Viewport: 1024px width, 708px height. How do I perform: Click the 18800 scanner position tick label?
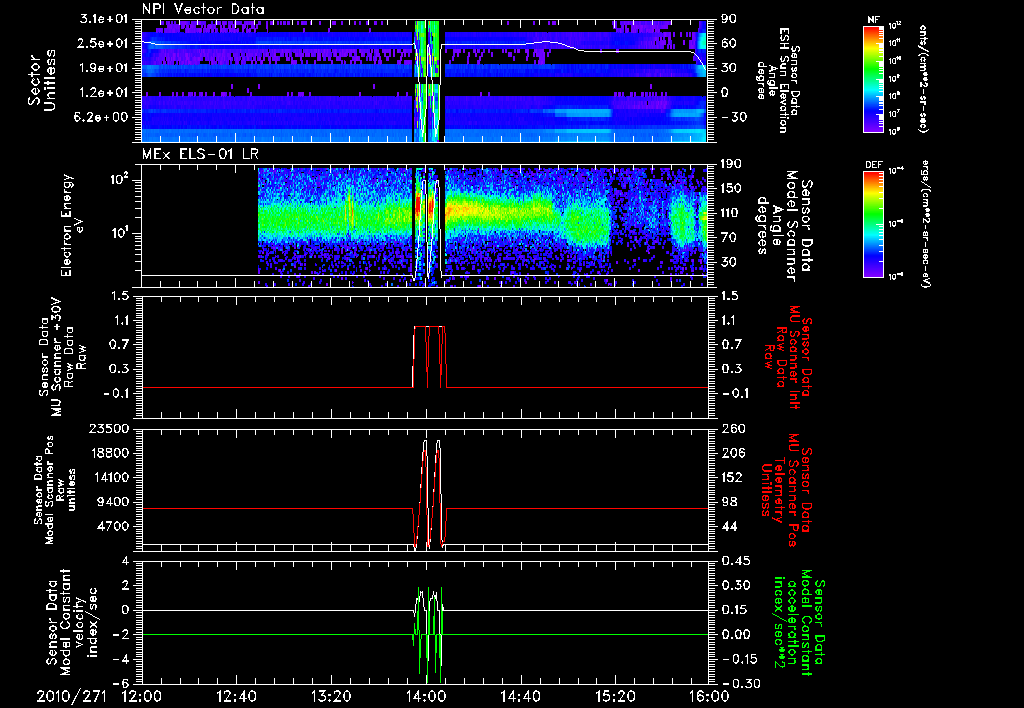click(x=110, y=453)
